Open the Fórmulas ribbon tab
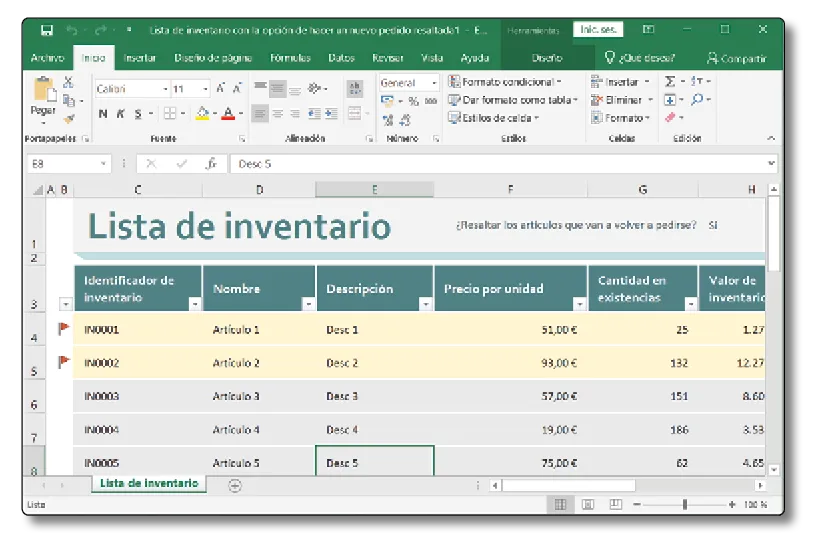Viewport: 823px width, 543px height. pos(290,58)
